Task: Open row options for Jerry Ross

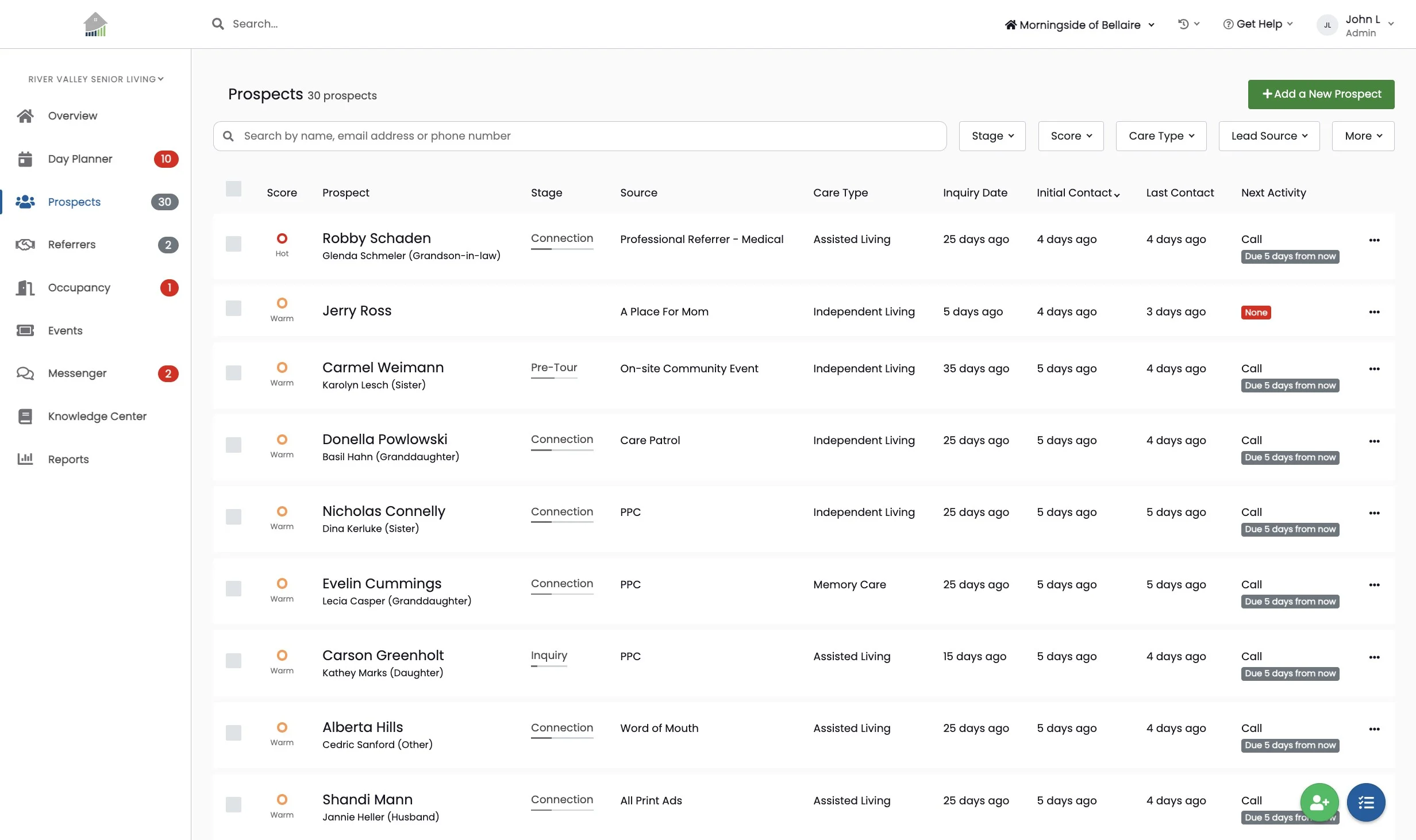Action: click(x=1375, y=312)
